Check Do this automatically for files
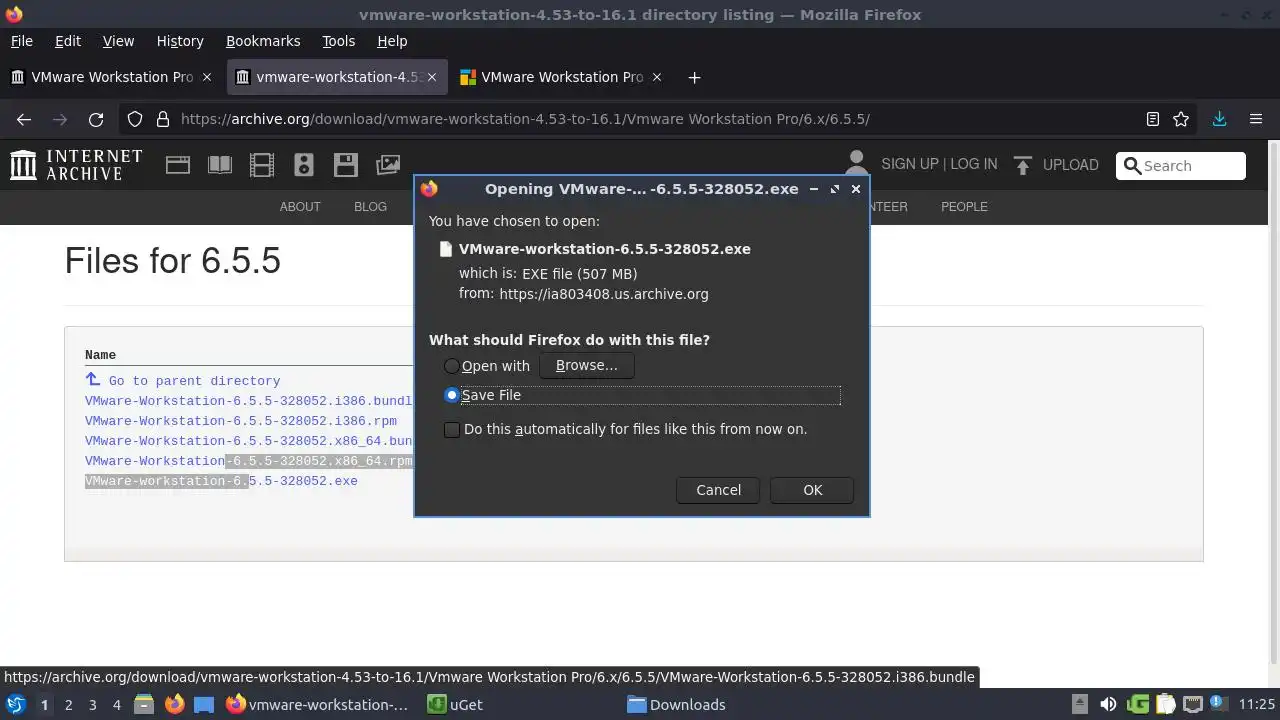Screen dimensions: 1280x720 tap(452, 429)
